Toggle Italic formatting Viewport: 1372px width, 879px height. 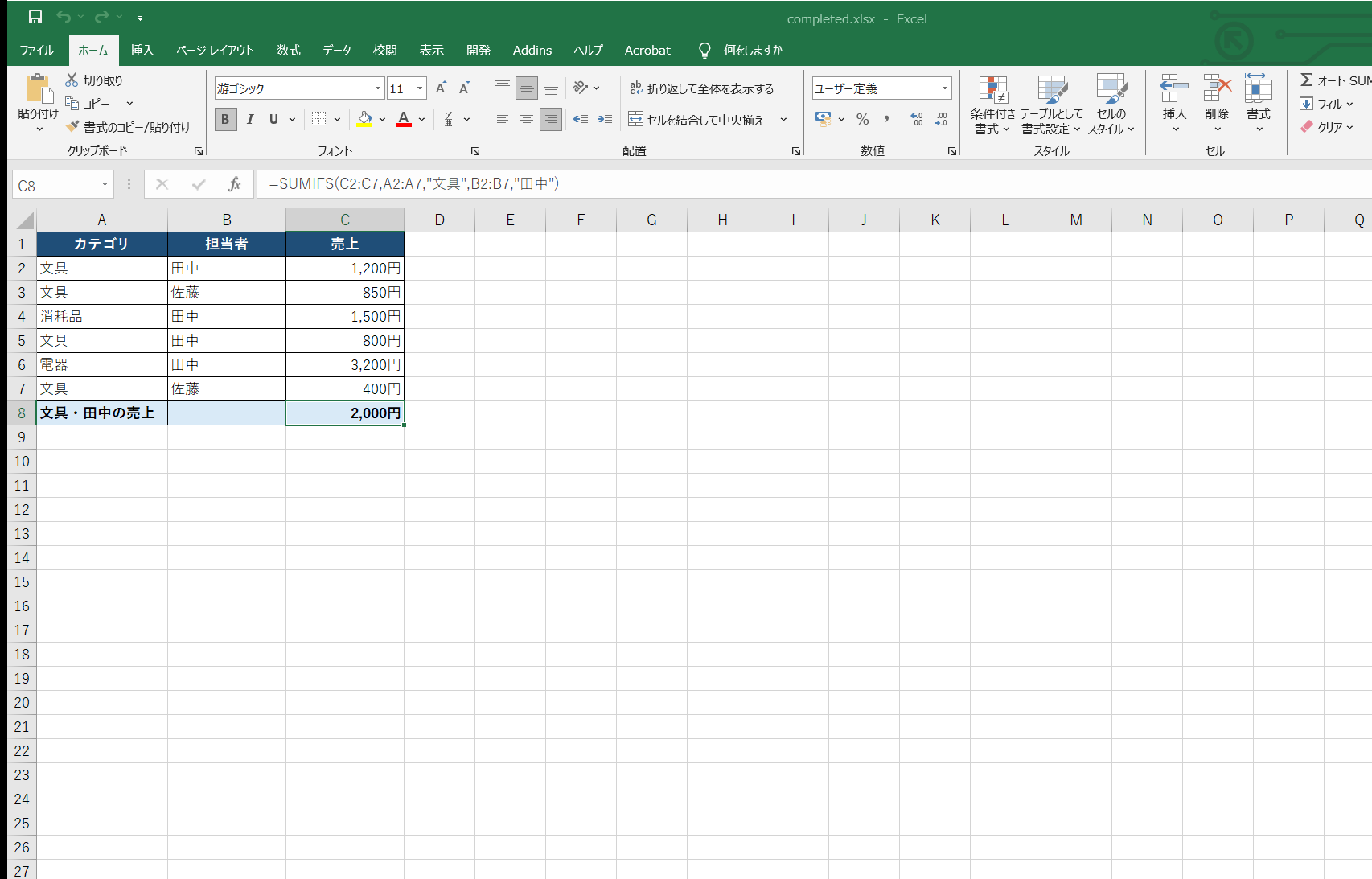[250, 119]
